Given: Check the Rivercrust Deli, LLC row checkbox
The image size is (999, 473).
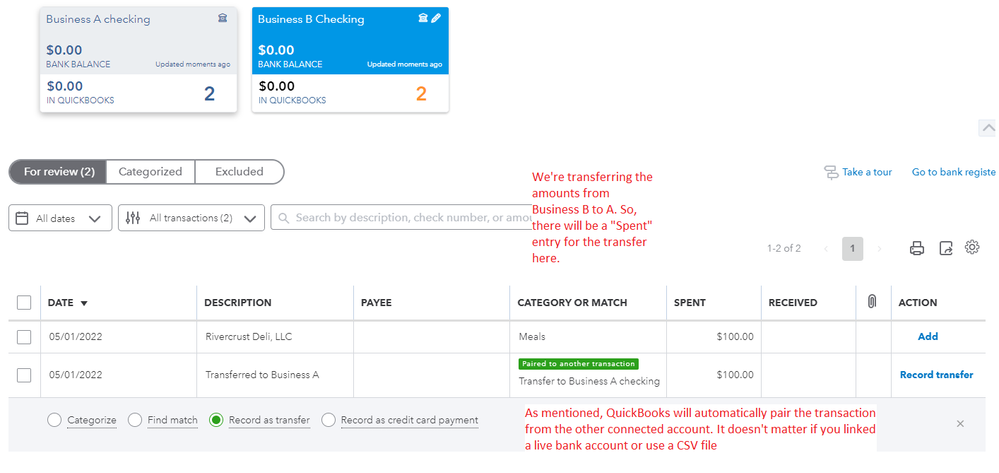Looking at the screenshot, I should pos(24,337).
